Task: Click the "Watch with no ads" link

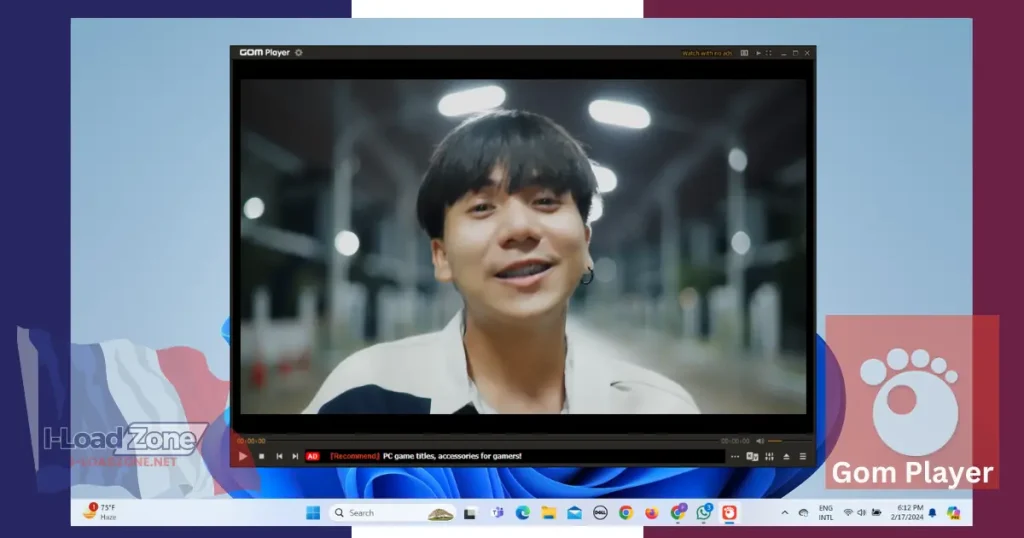Action: tap(707, 53)
